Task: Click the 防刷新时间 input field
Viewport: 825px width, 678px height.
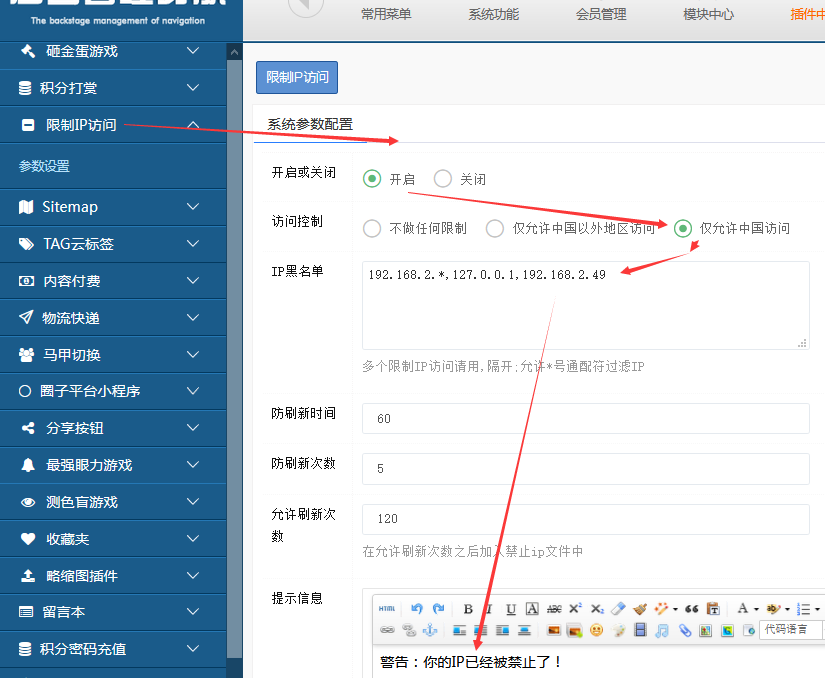Action: click(x=585, y=419)
